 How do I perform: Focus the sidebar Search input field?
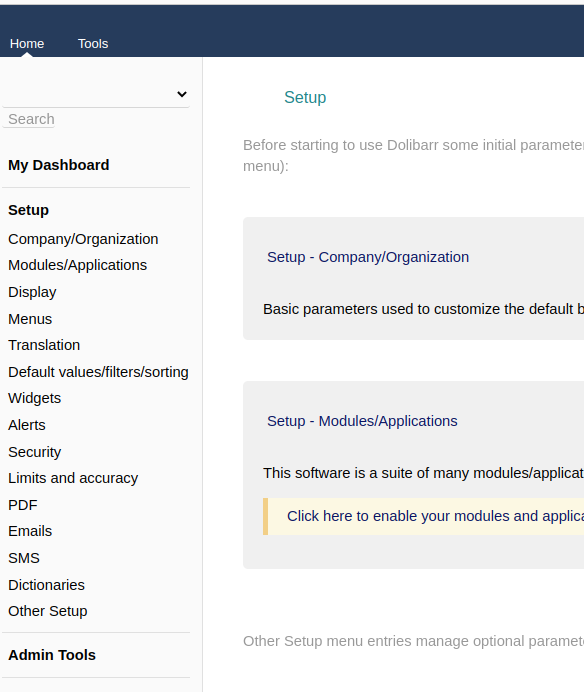(31, 119)
